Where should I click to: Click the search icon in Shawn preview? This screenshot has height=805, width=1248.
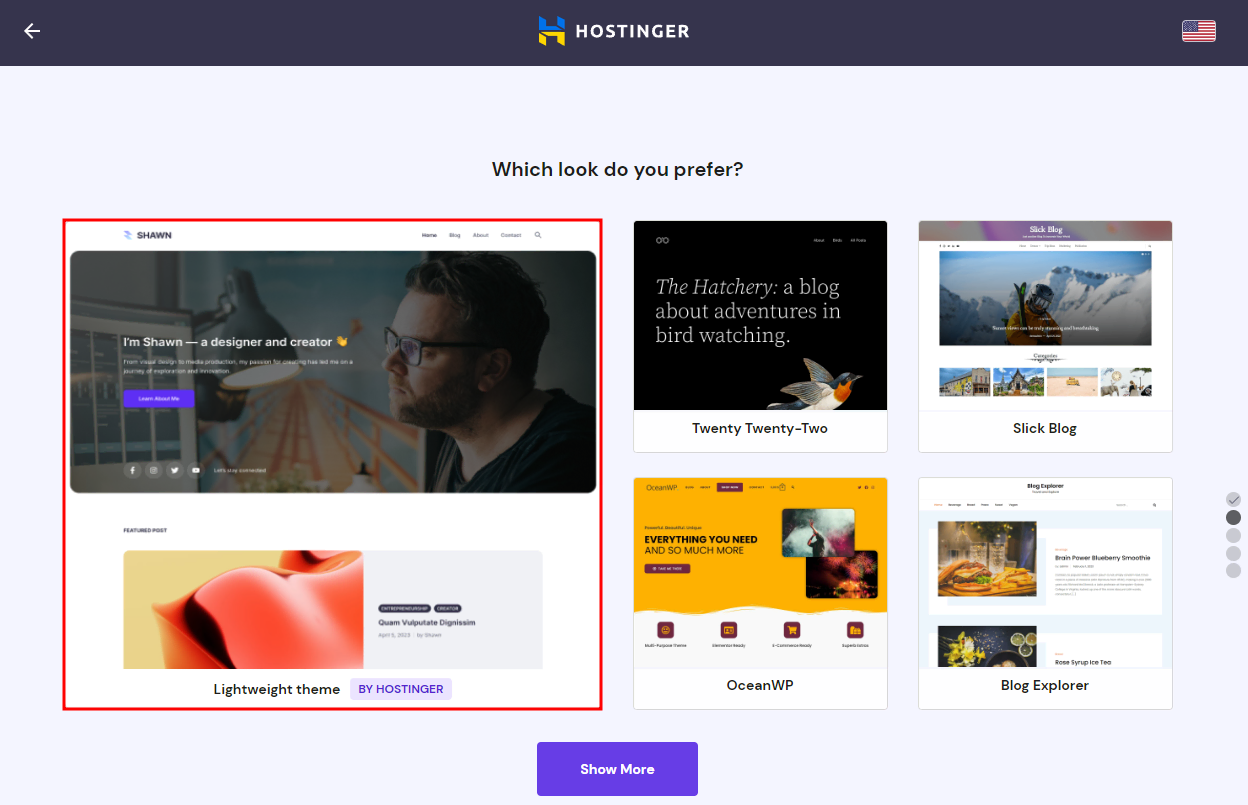click(538, 235)
